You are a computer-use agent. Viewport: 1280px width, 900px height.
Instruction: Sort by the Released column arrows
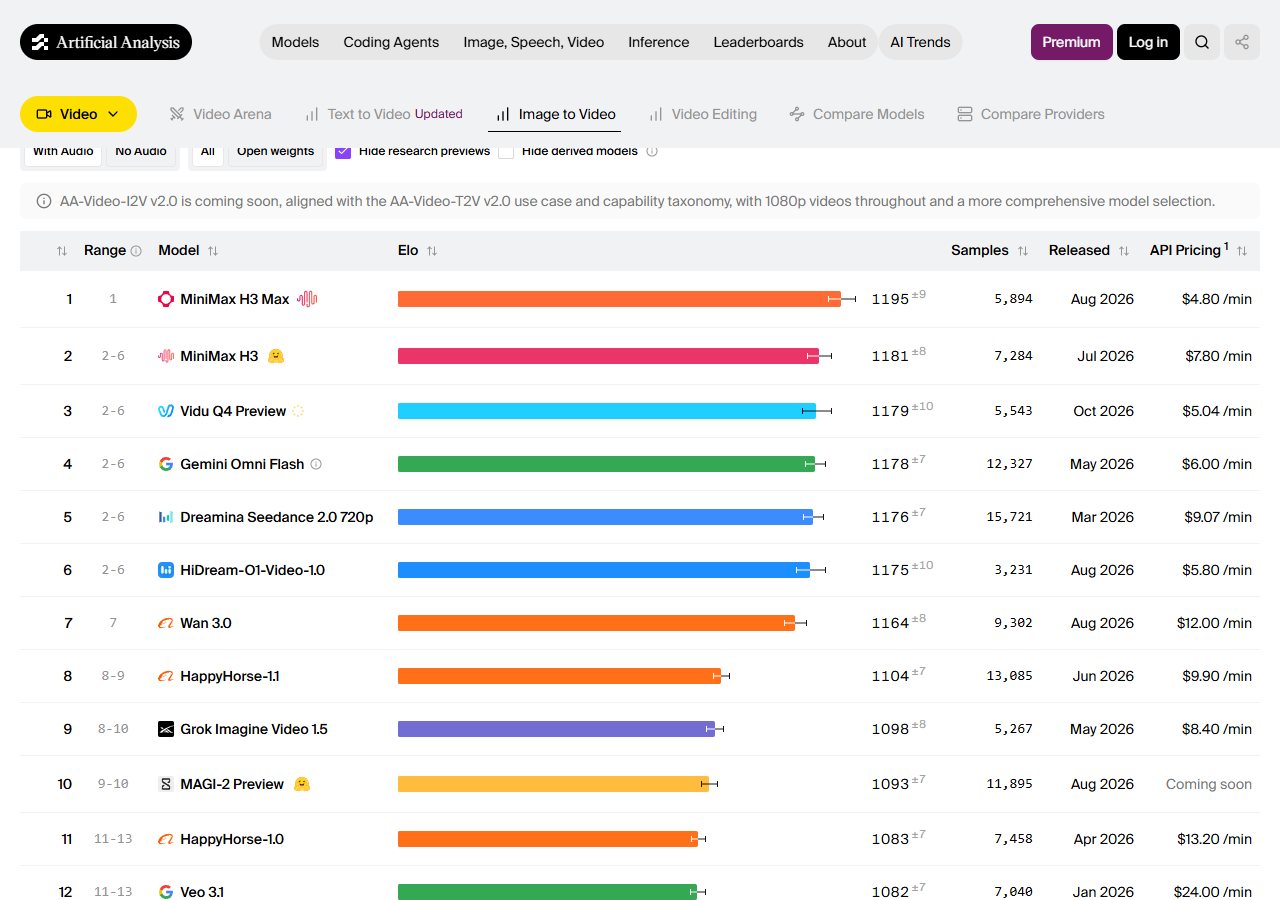(1124, 251)
